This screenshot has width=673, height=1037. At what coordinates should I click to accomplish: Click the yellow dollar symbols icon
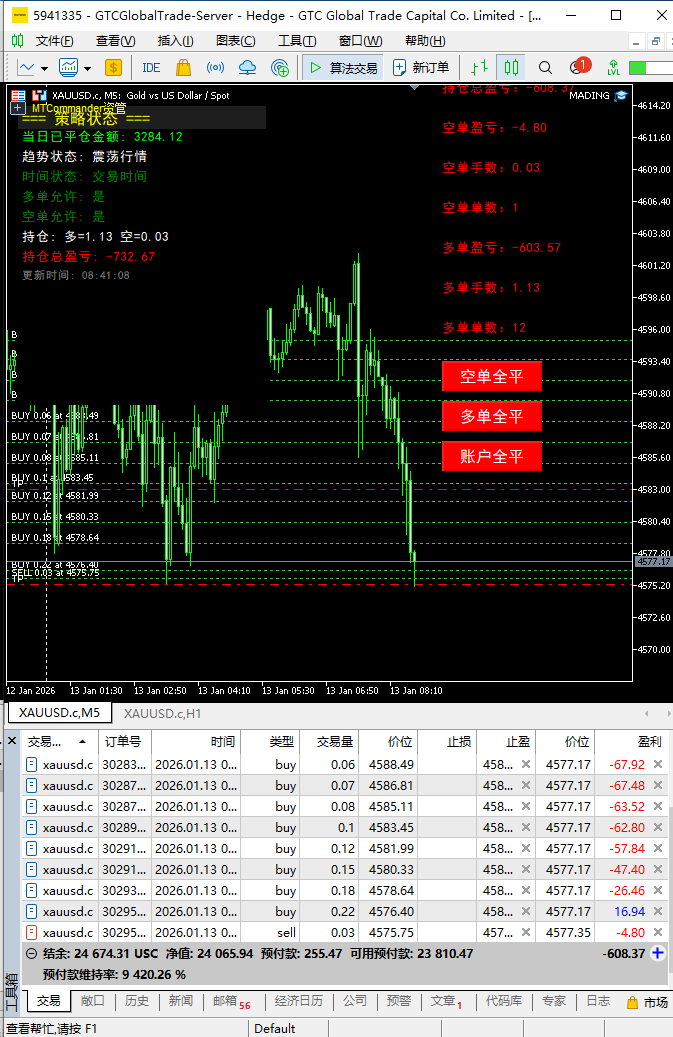pyautogui.click(x=114, y=67)
